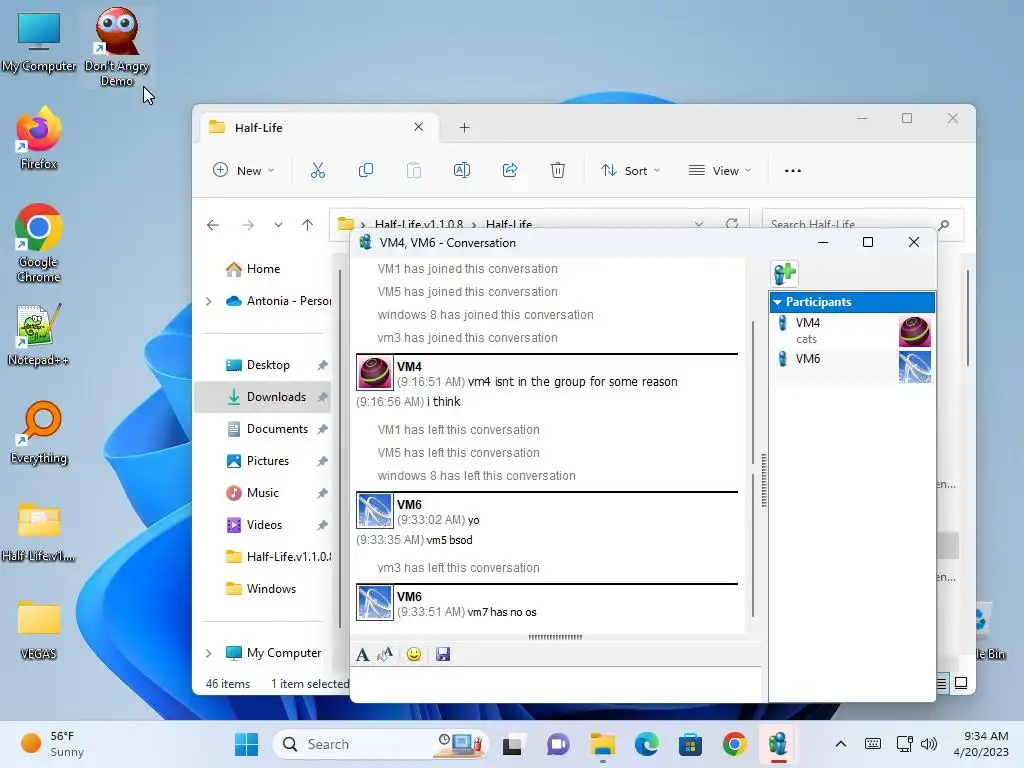Click the Cut icon in the File Explorer toolbar

tap(317, 170)
